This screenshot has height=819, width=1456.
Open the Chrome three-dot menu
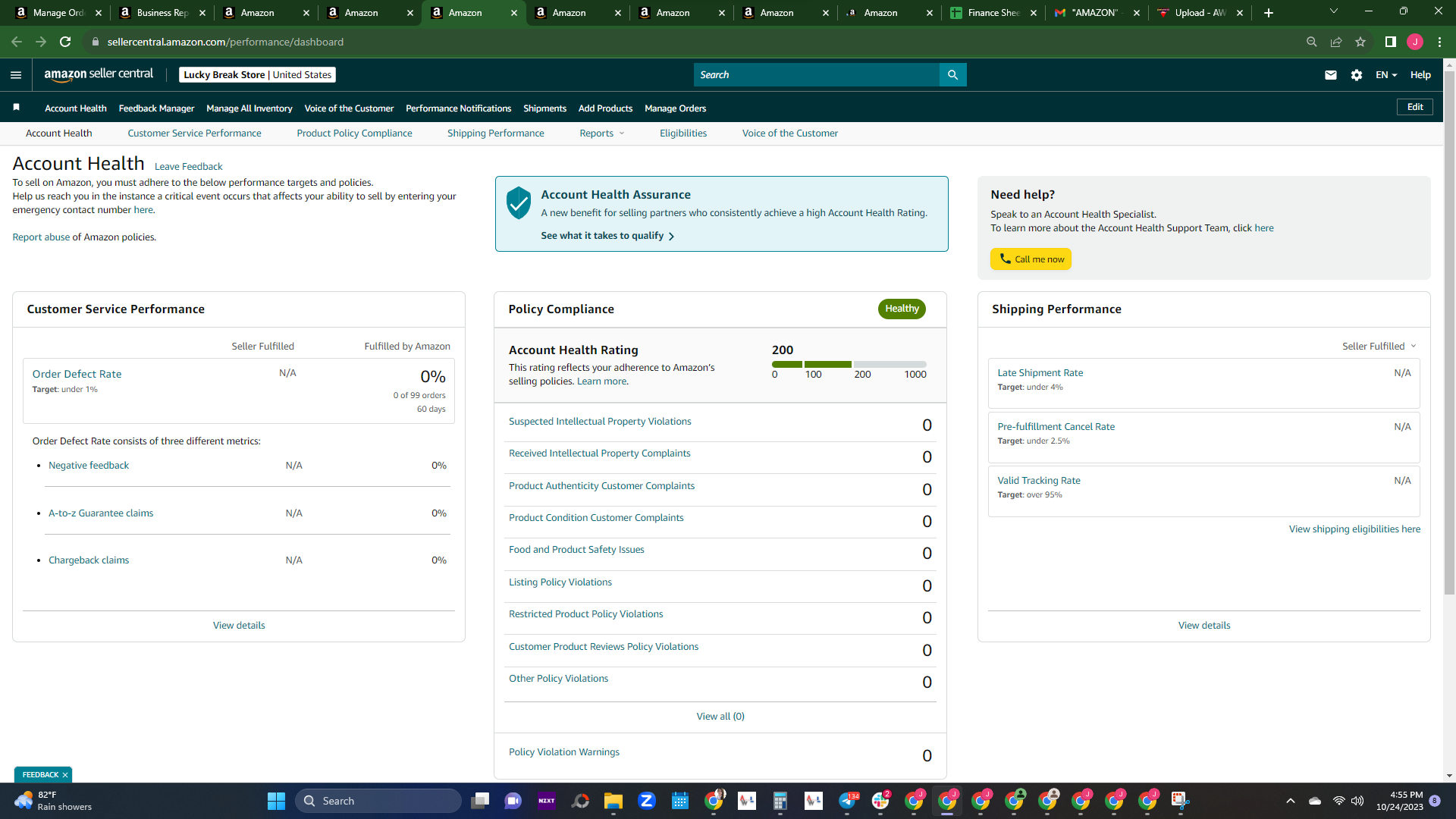[x=1439, y=42]
